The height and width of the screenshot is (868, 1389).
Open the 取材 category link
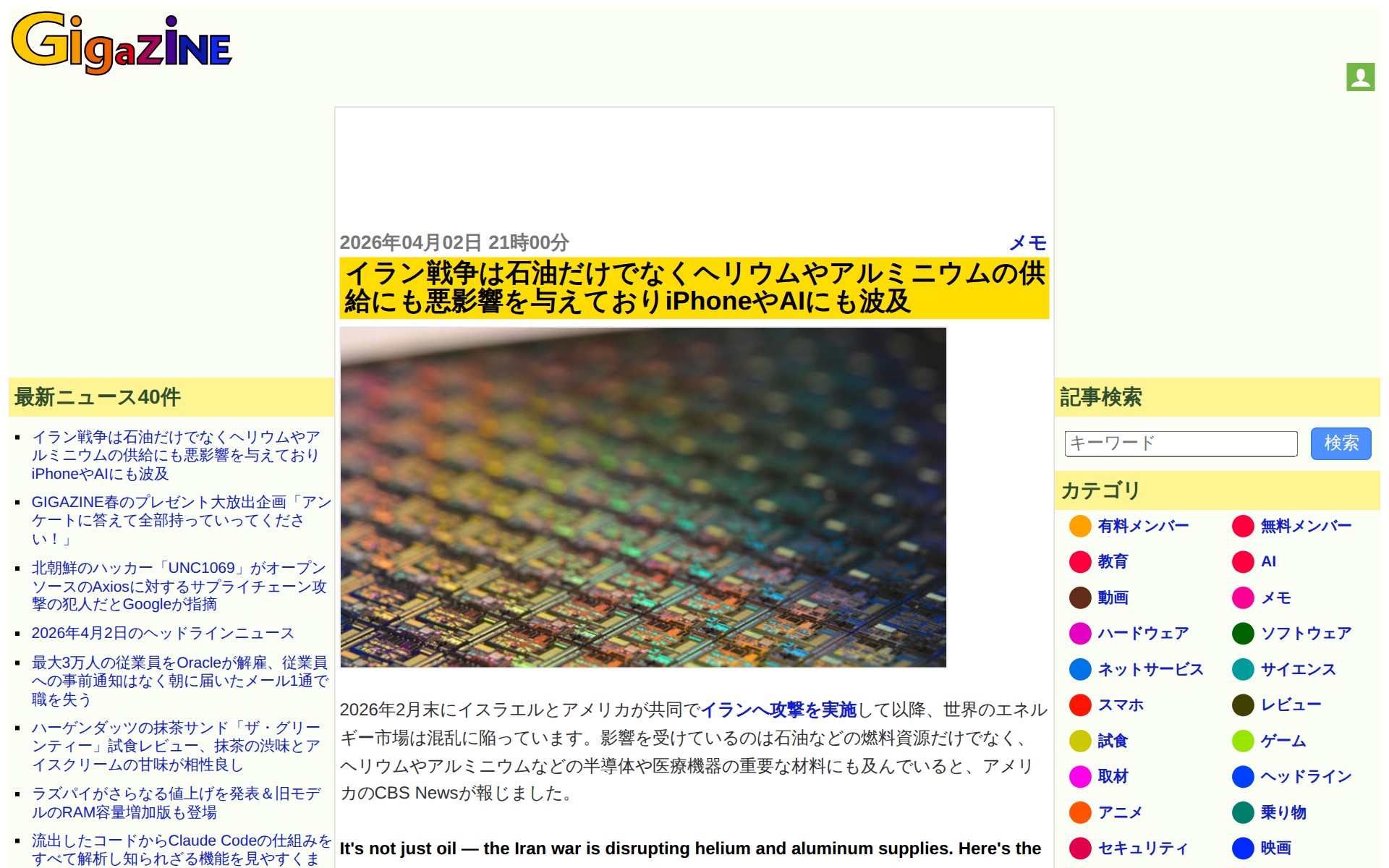click(x=1113, y=776)
